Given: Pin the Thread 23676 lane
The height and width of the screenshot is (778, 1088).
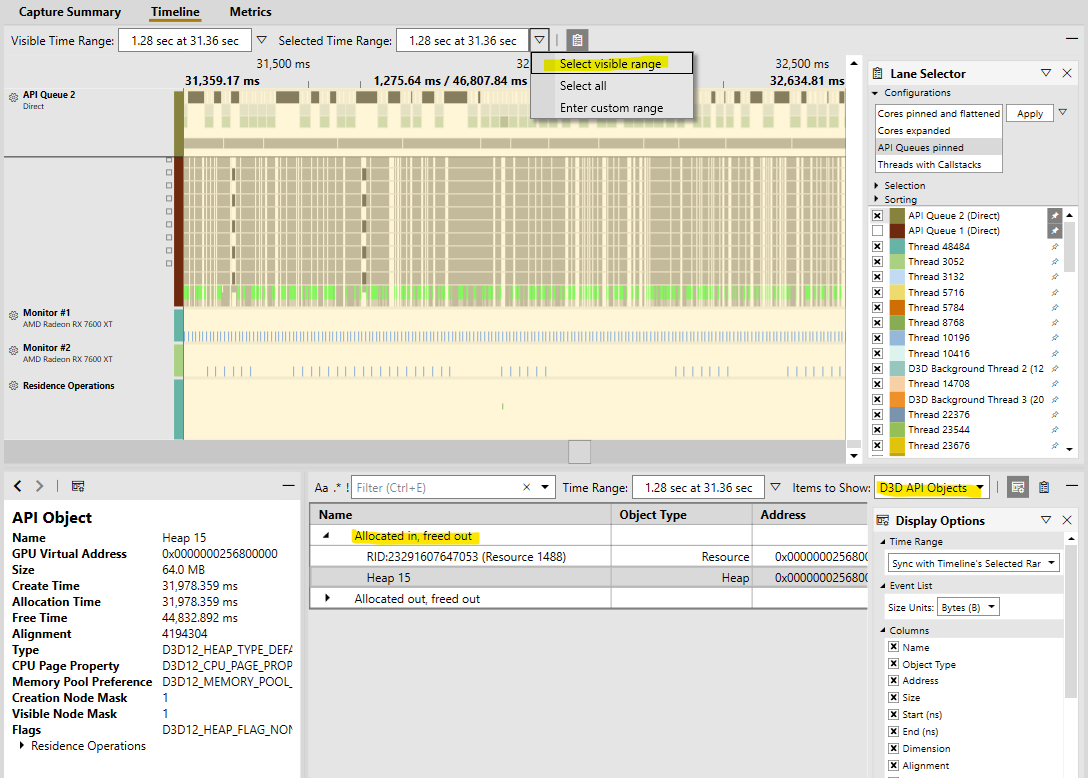Looking at the screenshot, I should 1054,446.
